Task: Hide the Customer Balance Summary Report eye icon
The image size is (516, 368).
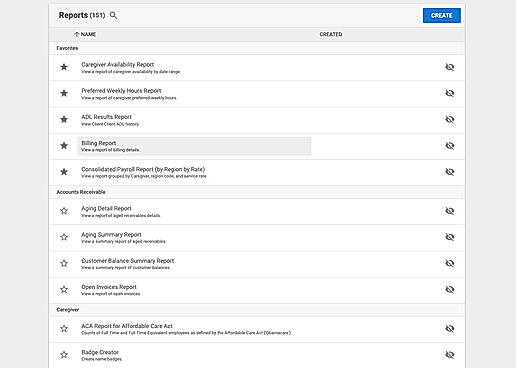Action: tap(450, 263)
